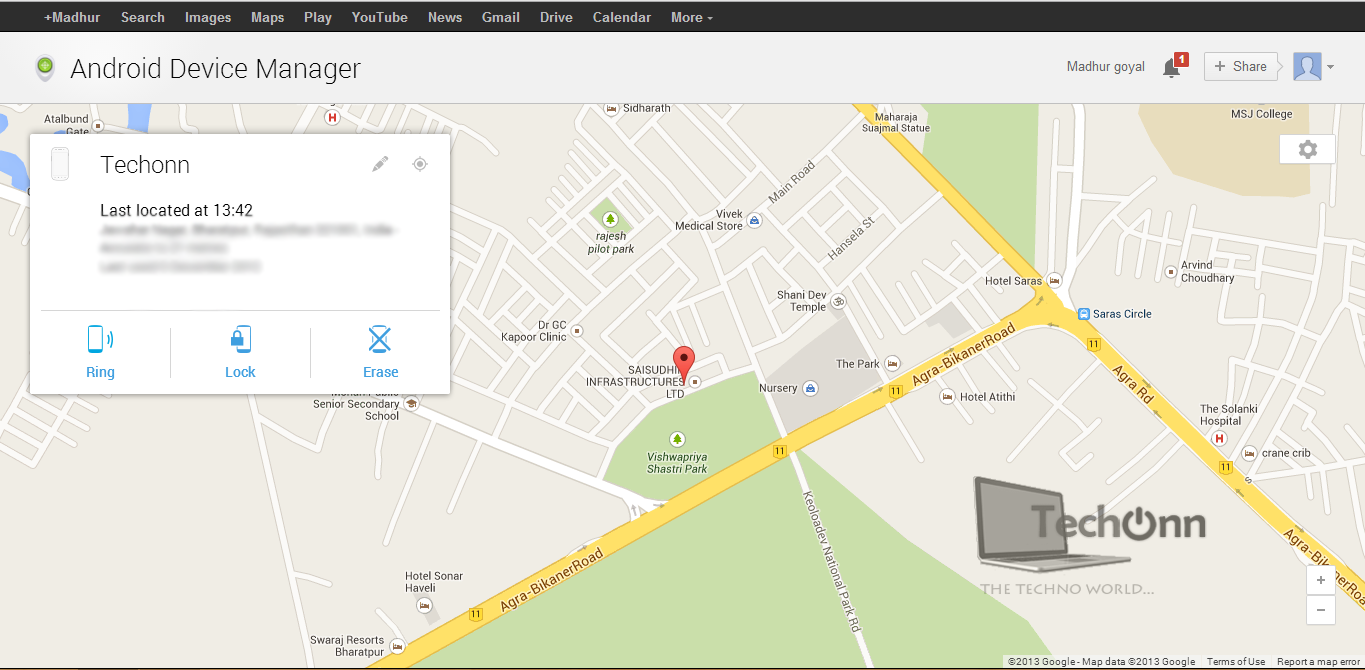The image size is (1365, 670).
Task: Open Search in Google bar
Action: [x=143, y=17]
